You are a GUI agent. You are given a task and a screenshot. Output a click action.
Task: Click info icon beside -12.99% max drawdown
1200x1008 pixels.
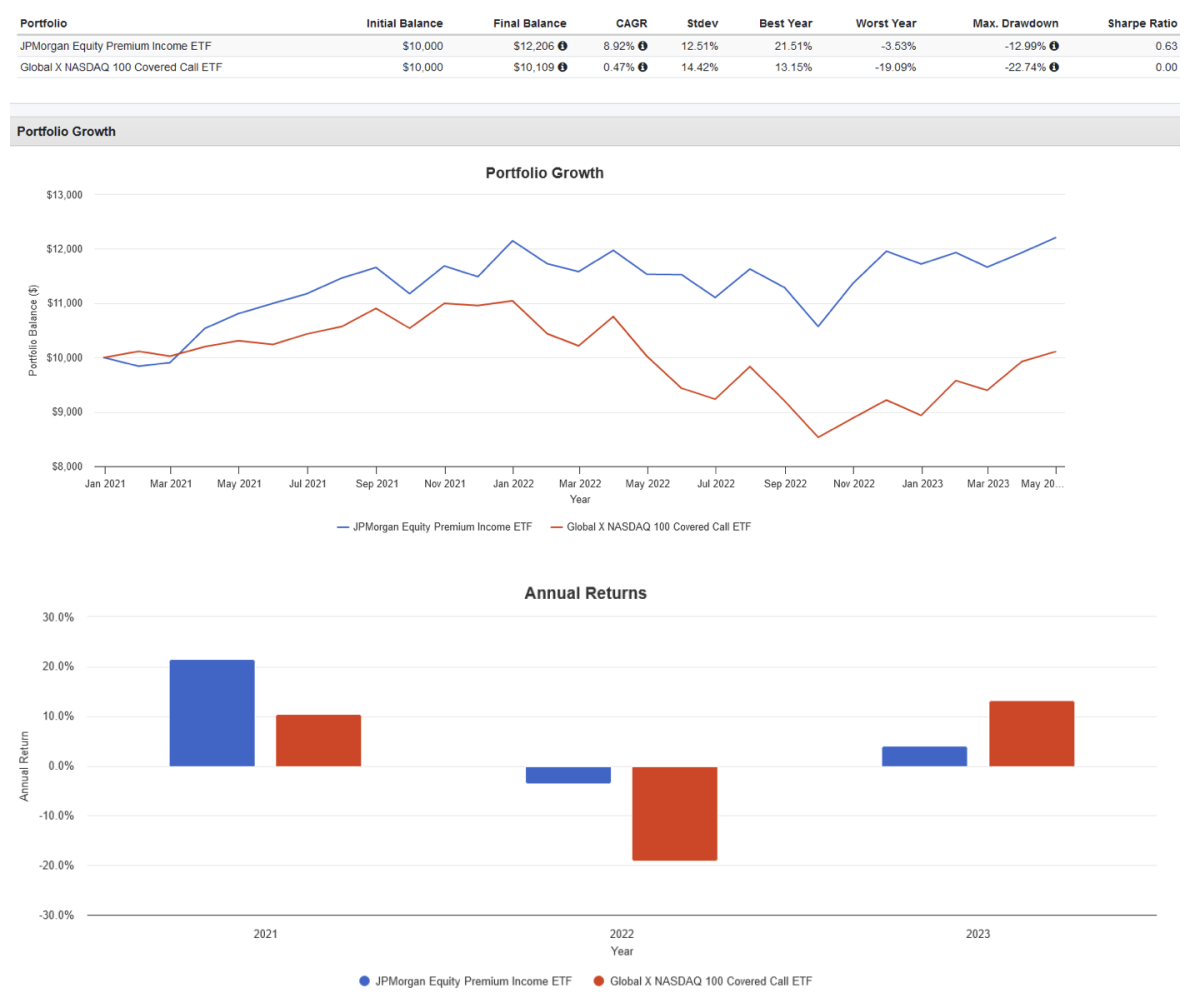(x=1054, y=46)
